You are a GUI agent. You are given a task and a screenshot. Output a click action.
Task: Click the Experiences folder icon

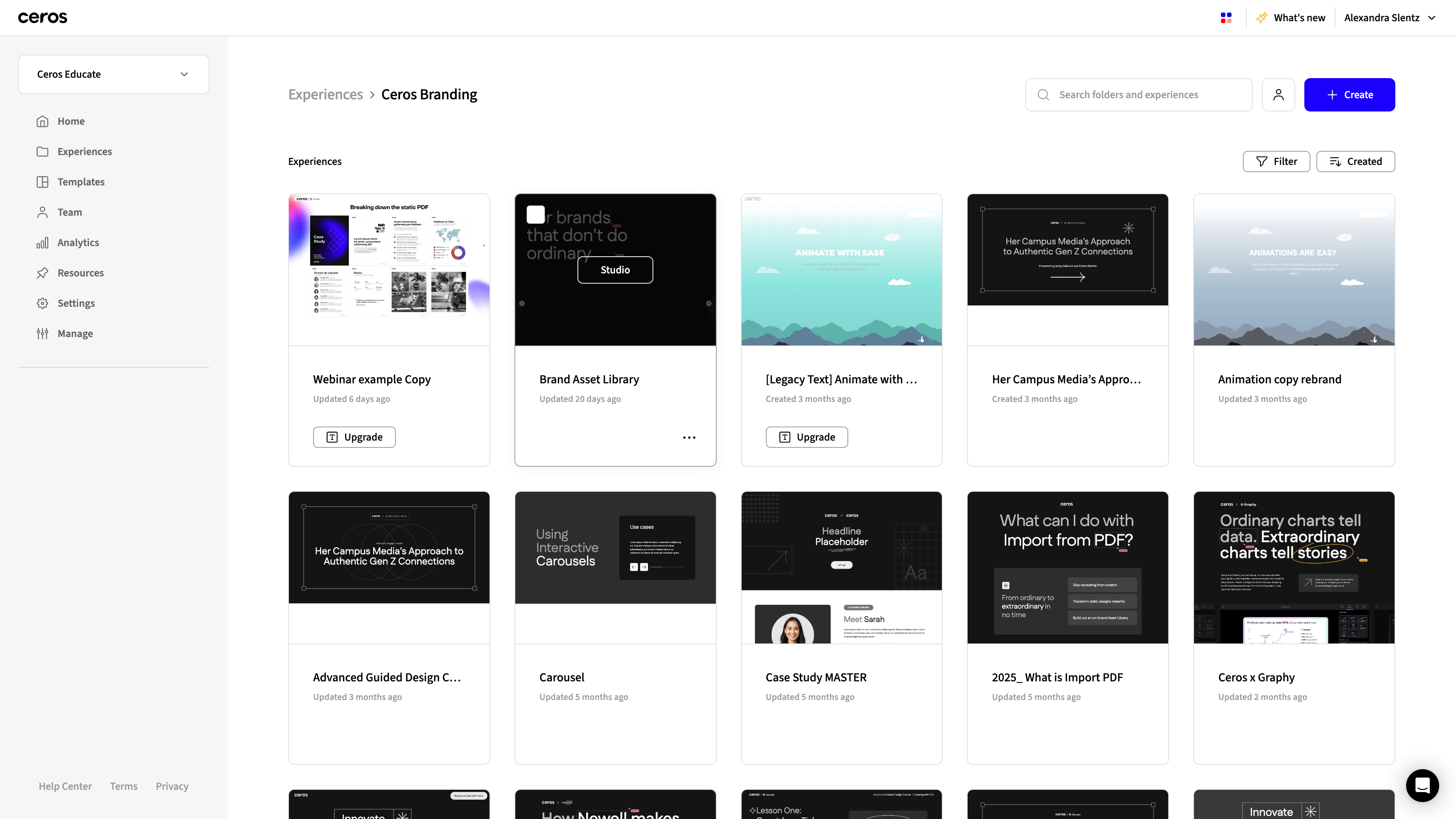[x=42, y=152]
